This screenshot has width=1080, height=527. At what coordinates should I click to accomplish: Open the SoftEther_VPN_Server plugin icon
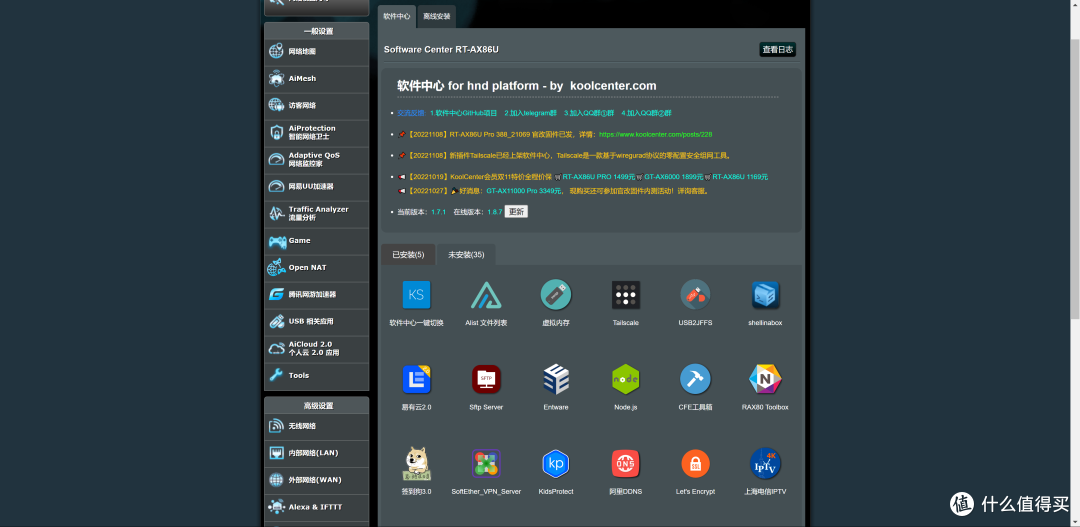pos(486,464)
